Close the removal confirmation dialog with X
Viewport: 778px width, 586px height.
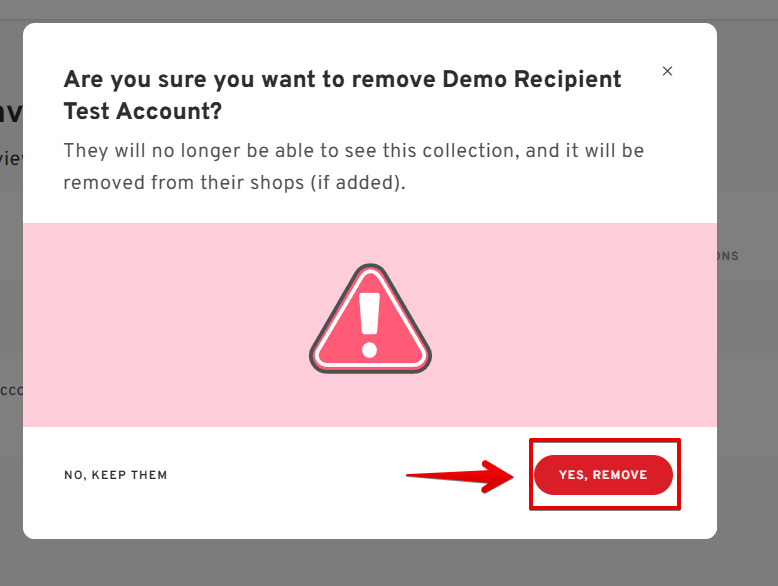(x=667, y=71)
